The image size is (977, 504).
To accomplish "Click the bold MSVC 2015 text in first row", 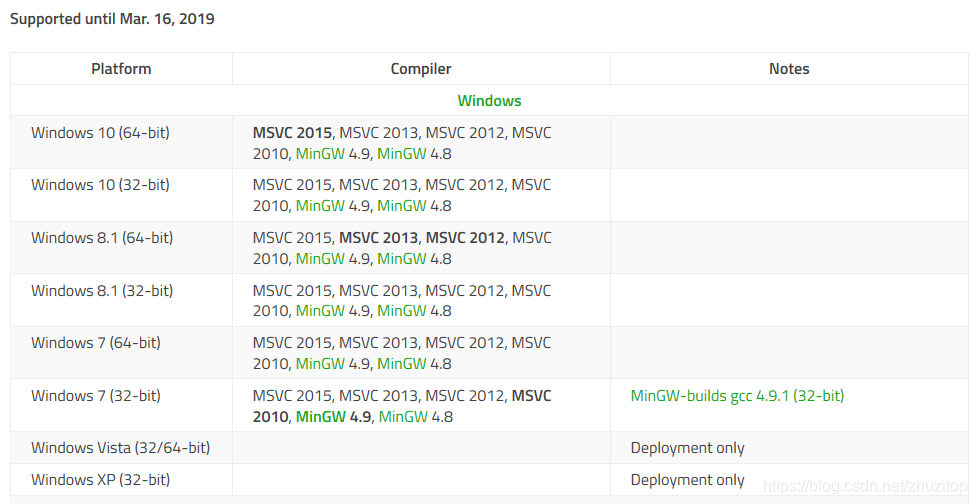I will tap(292, 133).
